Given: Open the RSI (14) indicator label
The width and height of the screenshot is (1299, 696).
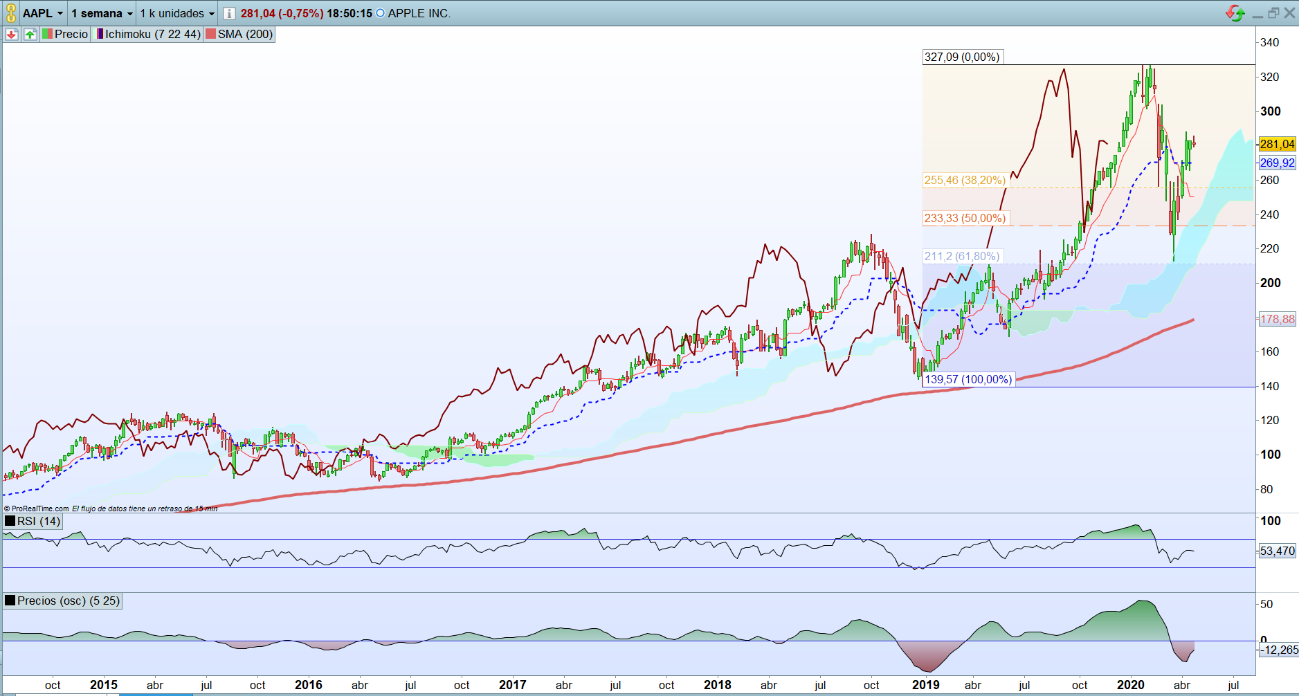Looking at the screenshot, I should pos(34,521).
